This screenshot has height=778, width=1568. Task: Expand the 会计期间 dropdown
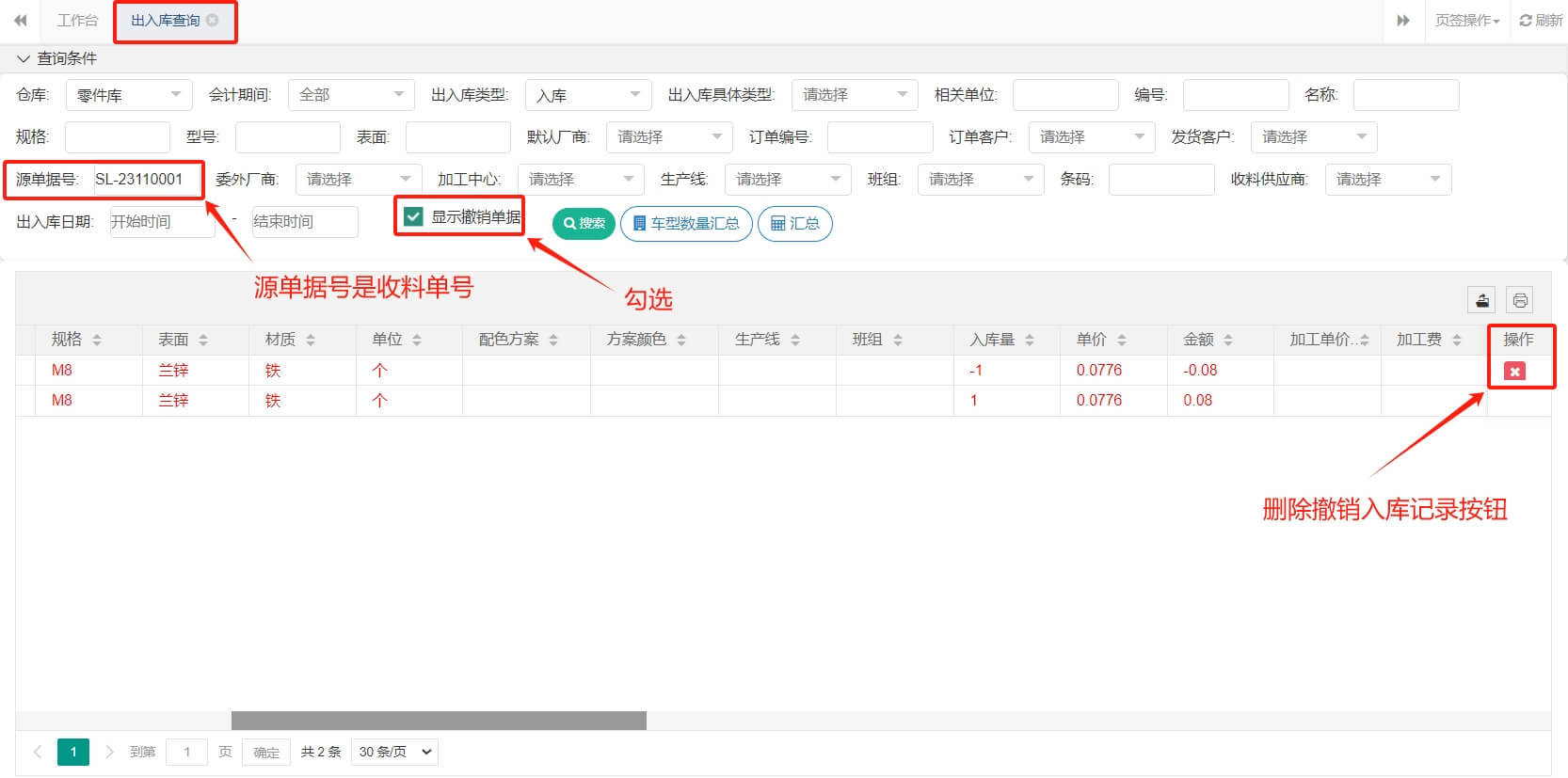(350, 95)
